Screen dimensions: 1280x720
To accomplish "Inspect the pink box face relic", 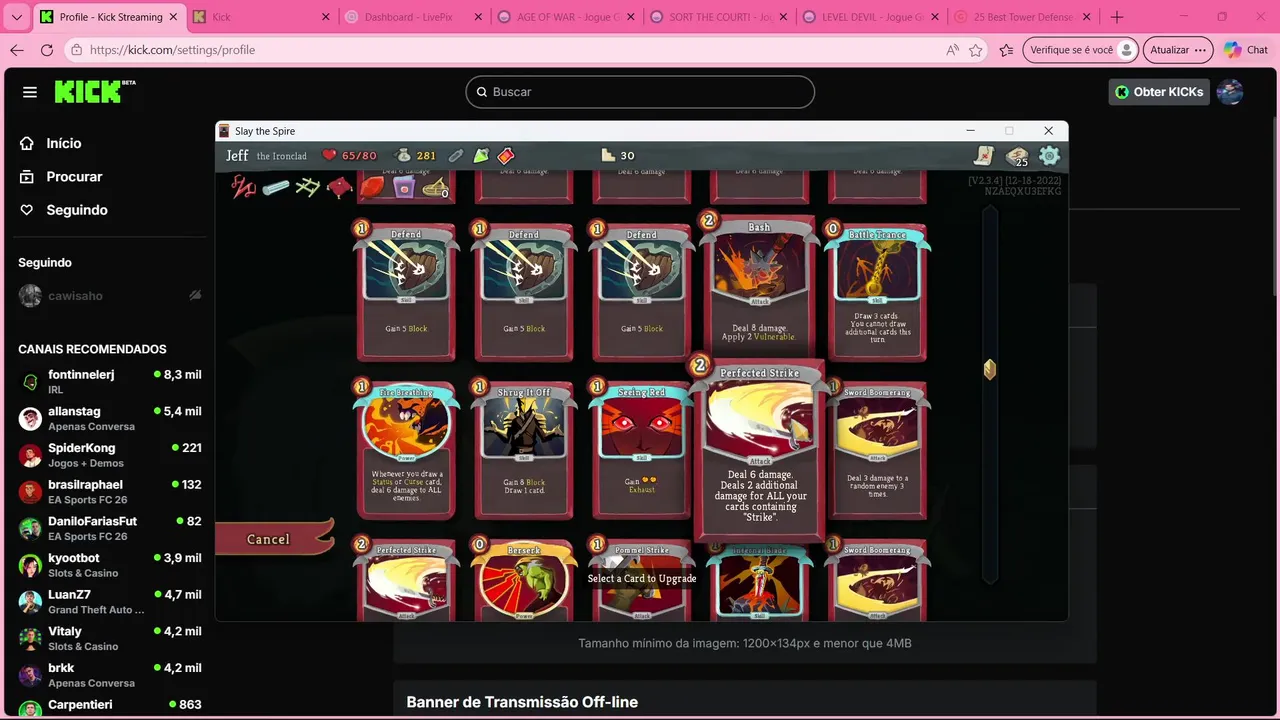I will pyautogui.click(x=403, y=187).
